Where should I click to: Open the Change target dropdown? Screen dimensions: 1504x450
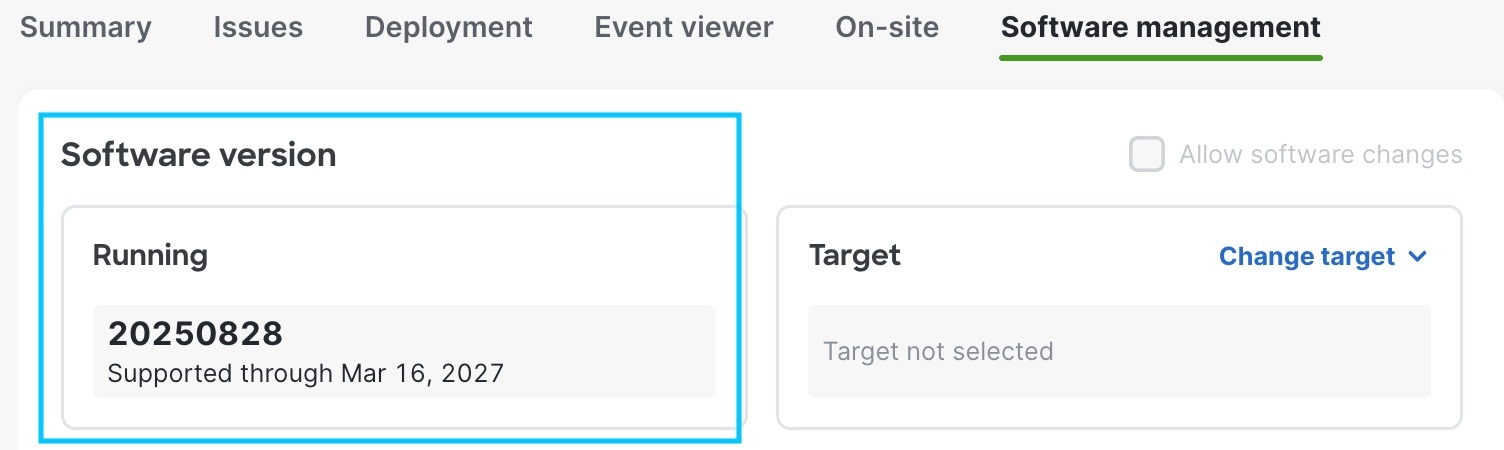coord(1306,257)
